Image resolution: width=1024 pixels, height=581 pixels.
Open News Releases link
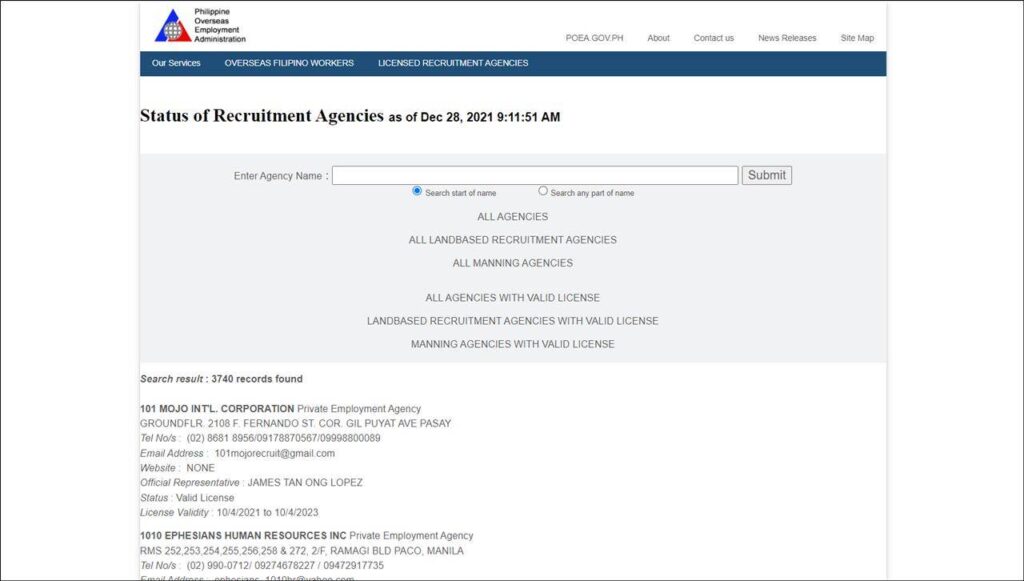(x=787, y=38)
